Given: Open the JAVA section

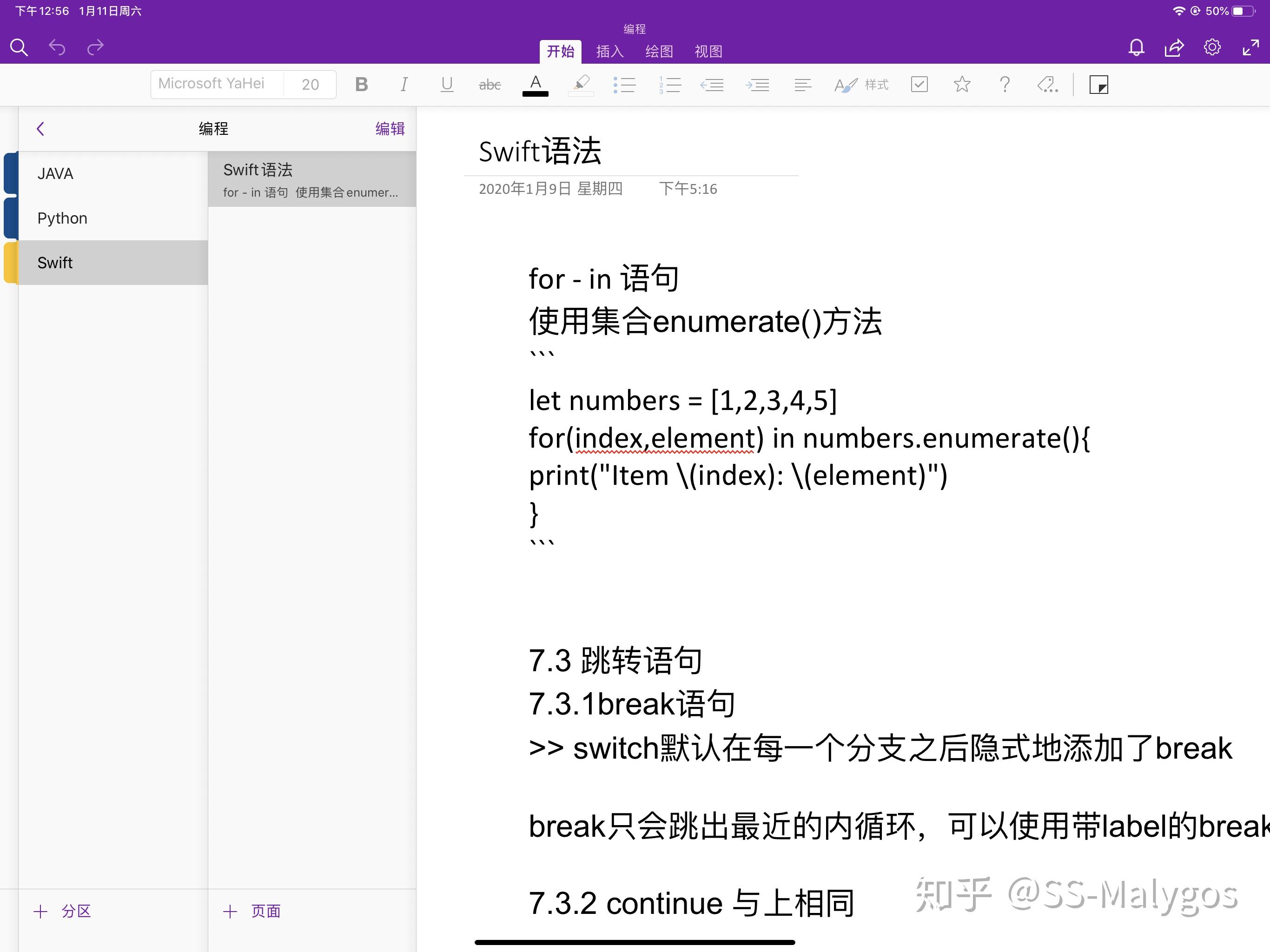Looking at the screenshot, I should click(112, 173).
